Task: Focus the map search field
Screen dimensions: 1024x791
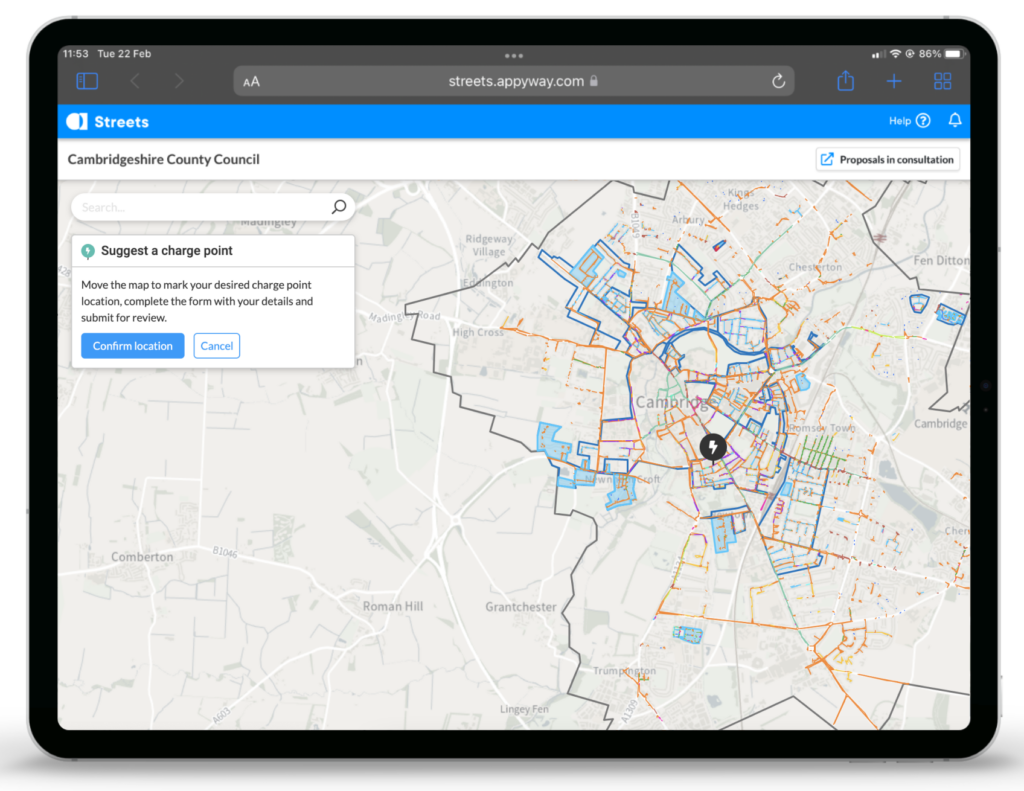Action: click(x=200, y=207)
